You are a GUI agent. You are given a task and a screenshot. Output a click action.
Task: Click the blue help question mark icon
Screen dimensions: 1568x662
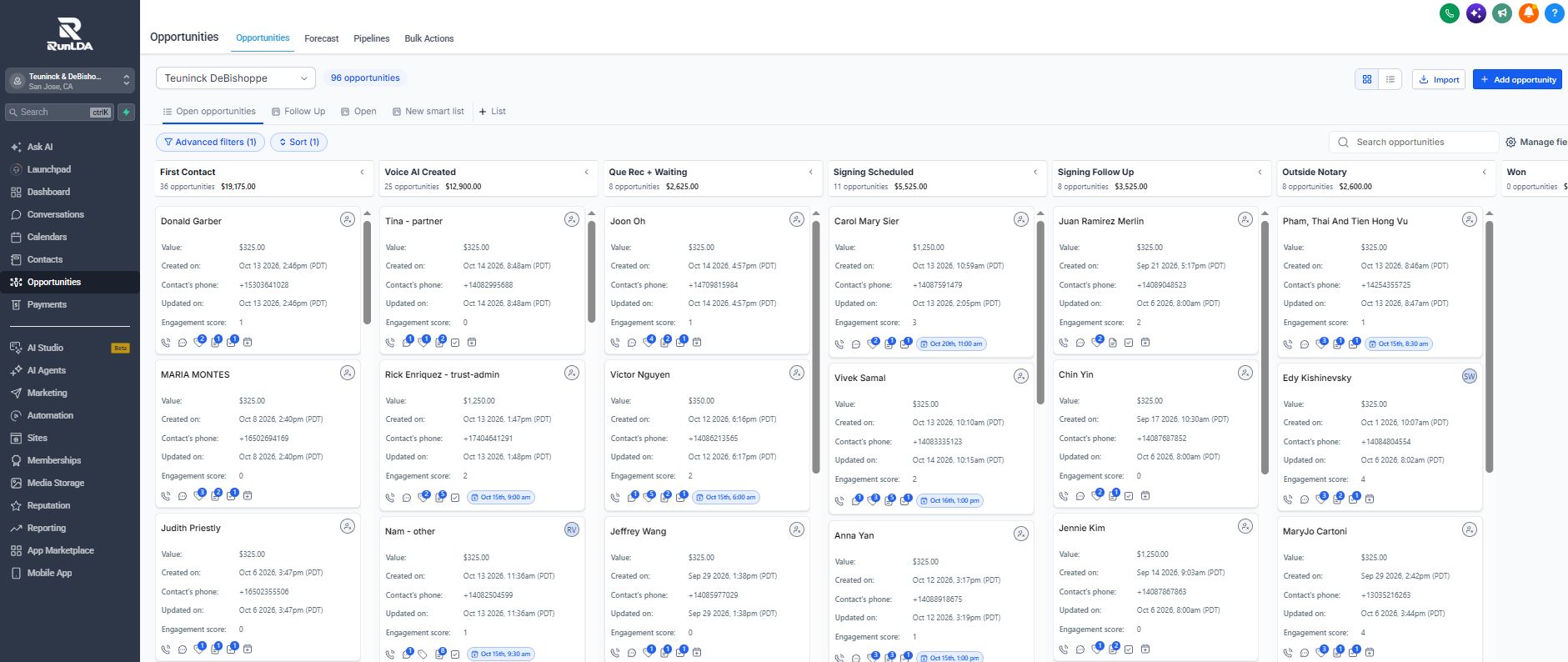1555,13
